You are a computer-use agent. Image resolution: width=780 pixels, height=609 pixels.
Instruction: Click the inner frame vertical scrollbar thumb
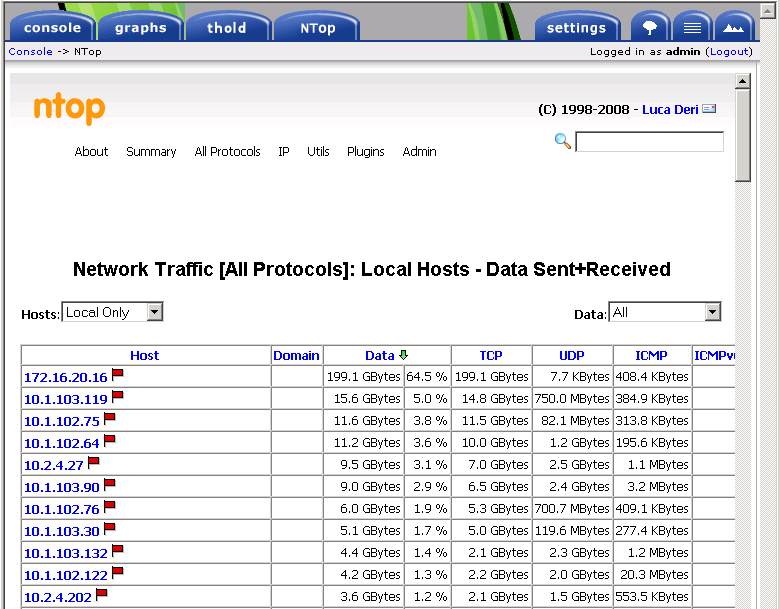[743, 135]
